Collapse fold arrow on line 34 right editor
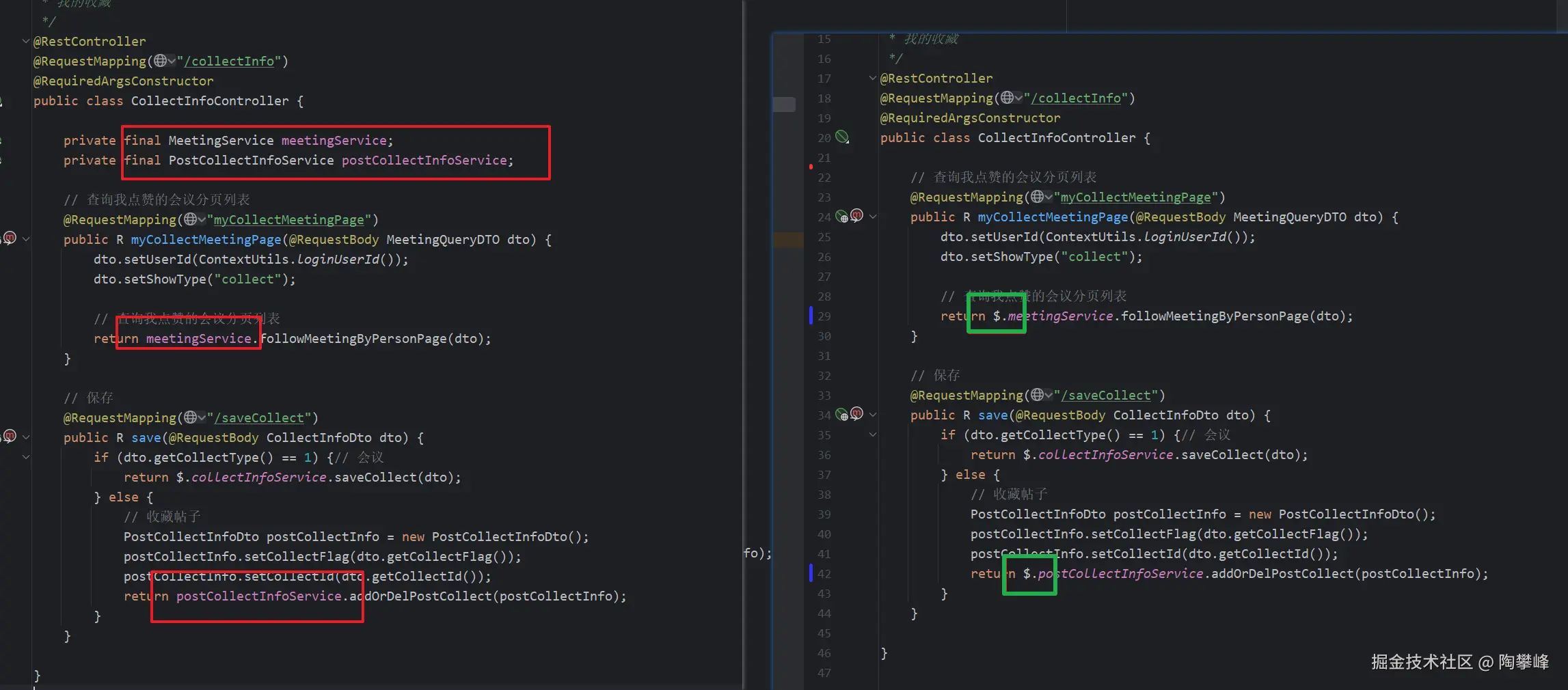 pyautogui.click(x=873, y=415)
